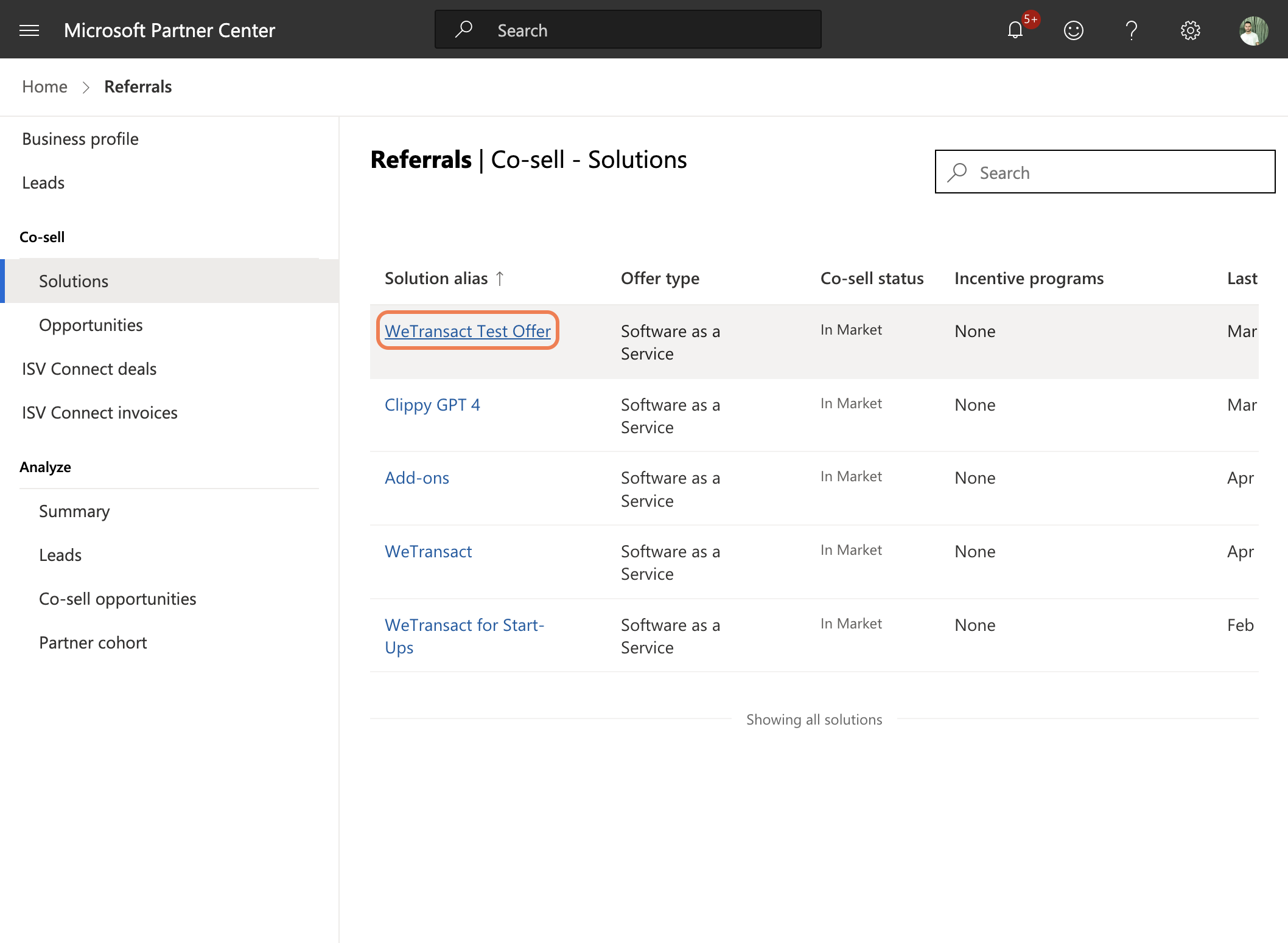The image size is (1288, 943).
Task: Go to Home breadcrumb
Action: pos(44,86)
